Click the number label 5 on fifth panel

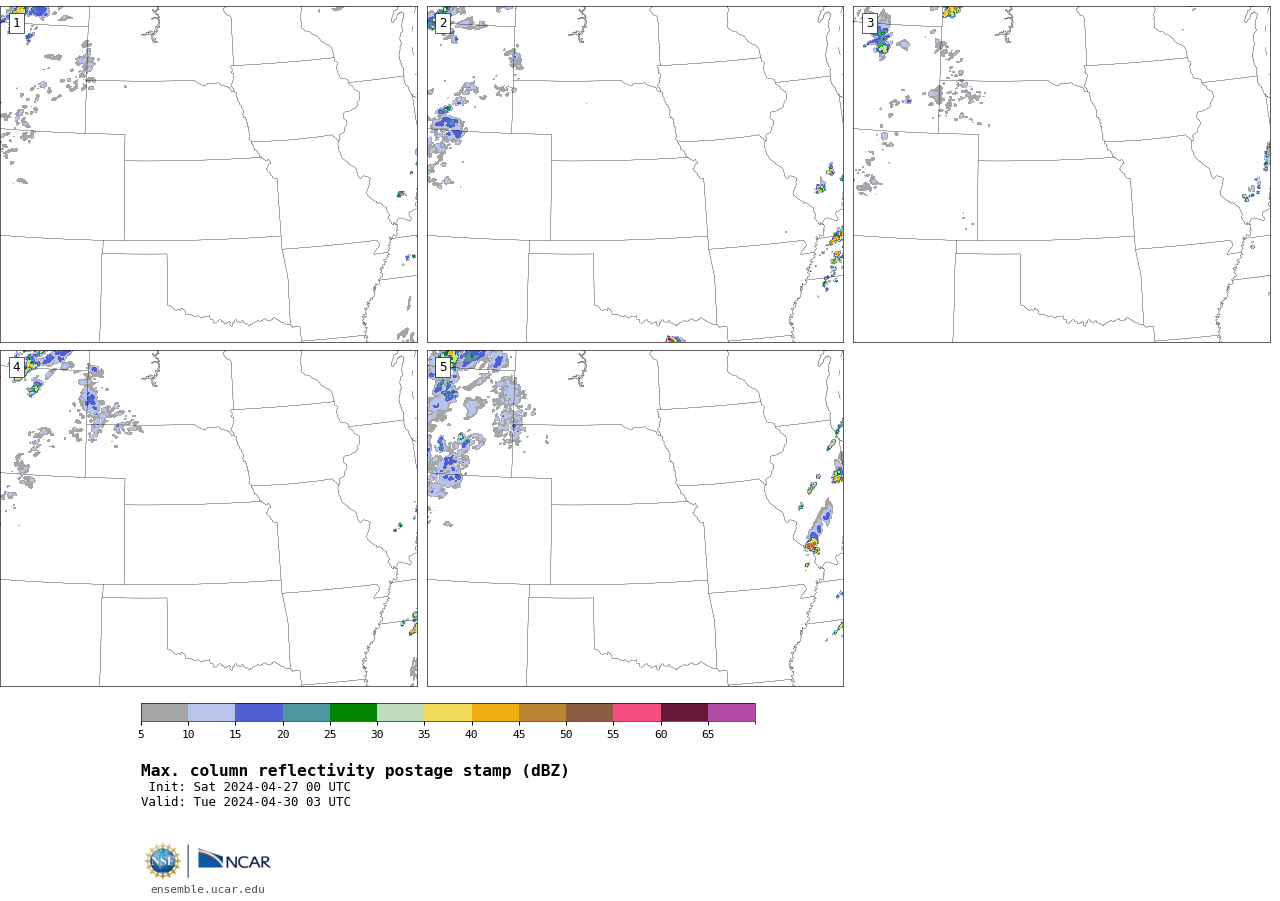[443, 367]
